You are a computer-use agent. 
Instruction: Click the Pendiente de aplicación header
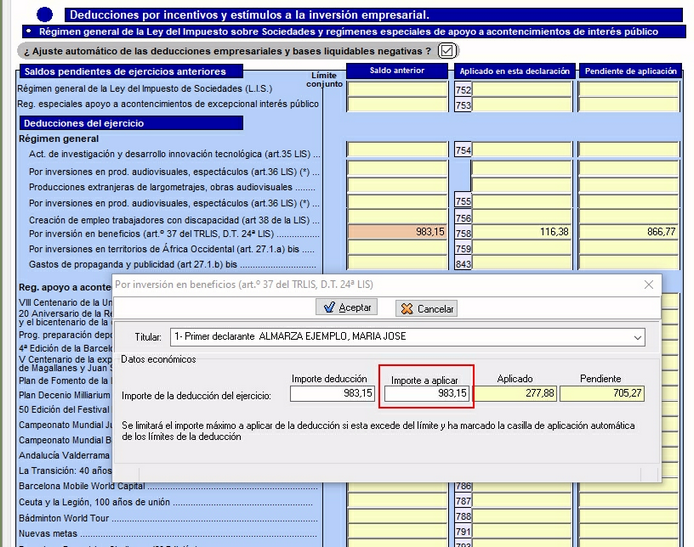pyautogui.click(x=631, y=71)
